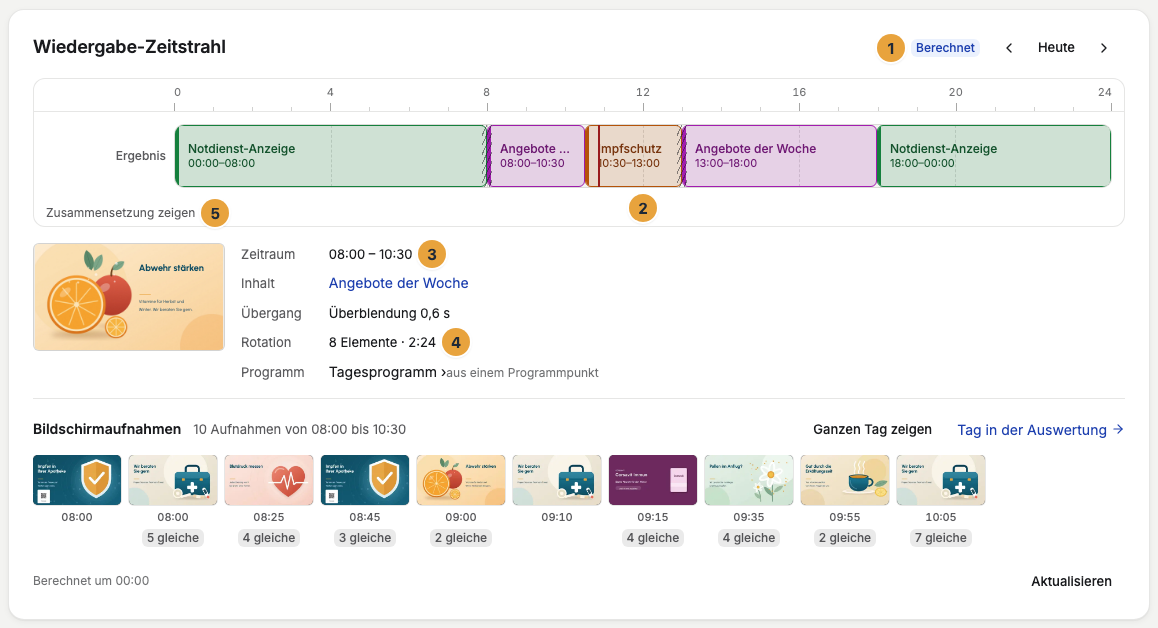Image resolution: width=1158 pixels, height=628 pixels.
Task: Click the hour 16 tick on ruler
Action: pos(799,92)
